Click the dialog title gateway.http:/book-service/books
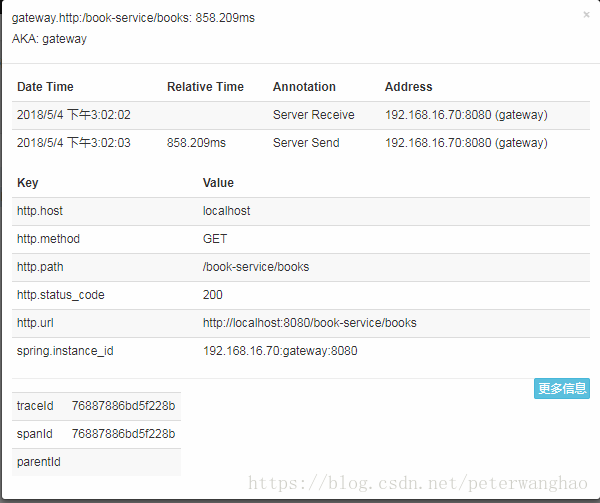 coord(132,18)
